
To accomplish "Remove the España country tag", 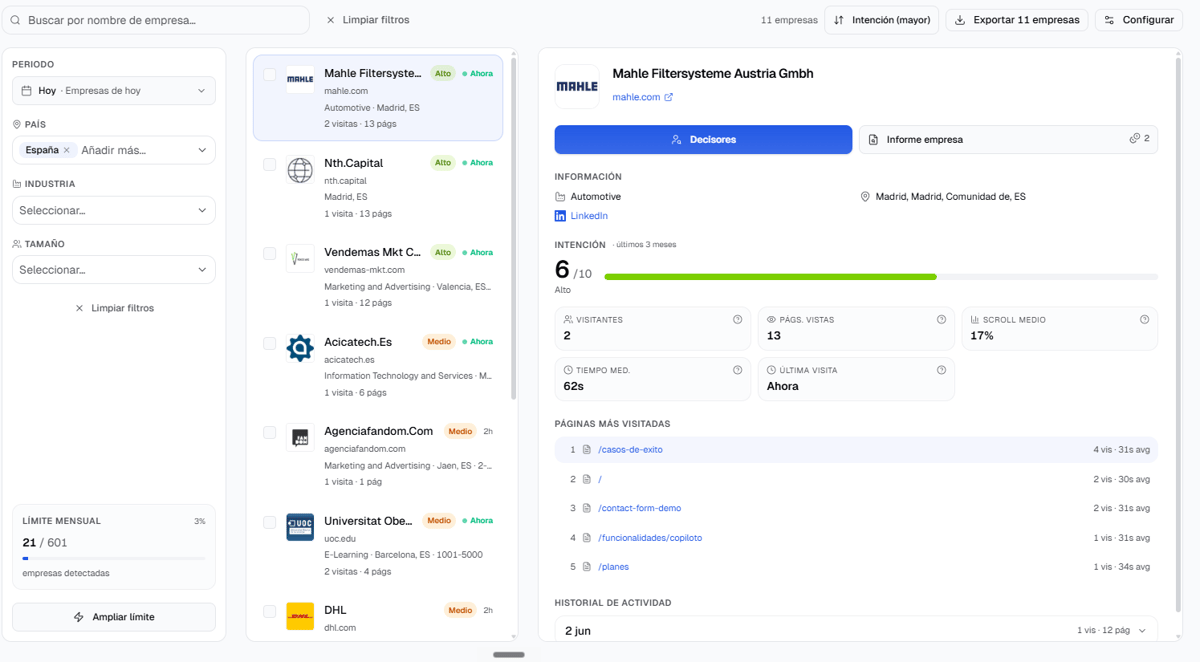I will tap(67, 150).
